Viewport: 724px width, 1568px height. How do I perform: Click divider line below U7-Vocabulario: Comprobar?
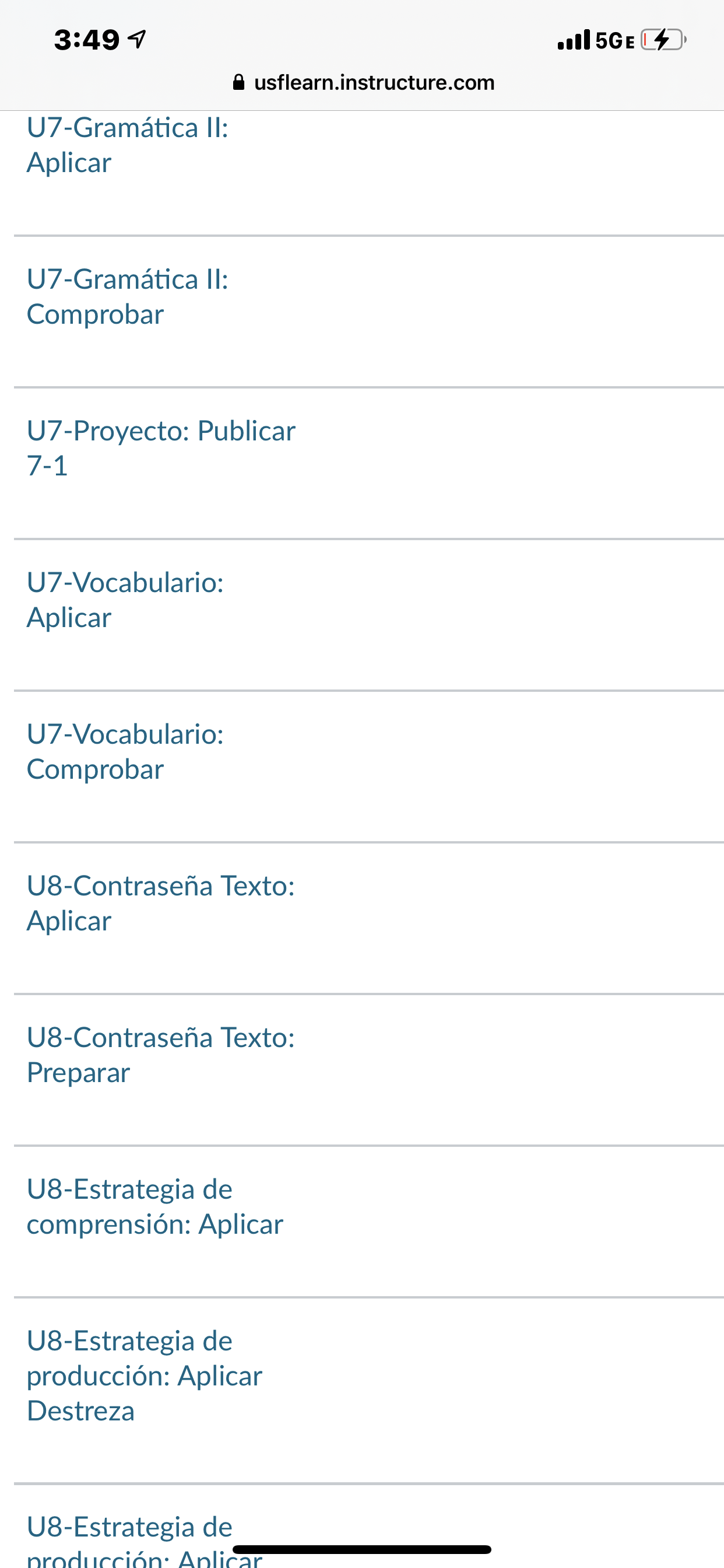click(368, 842)
